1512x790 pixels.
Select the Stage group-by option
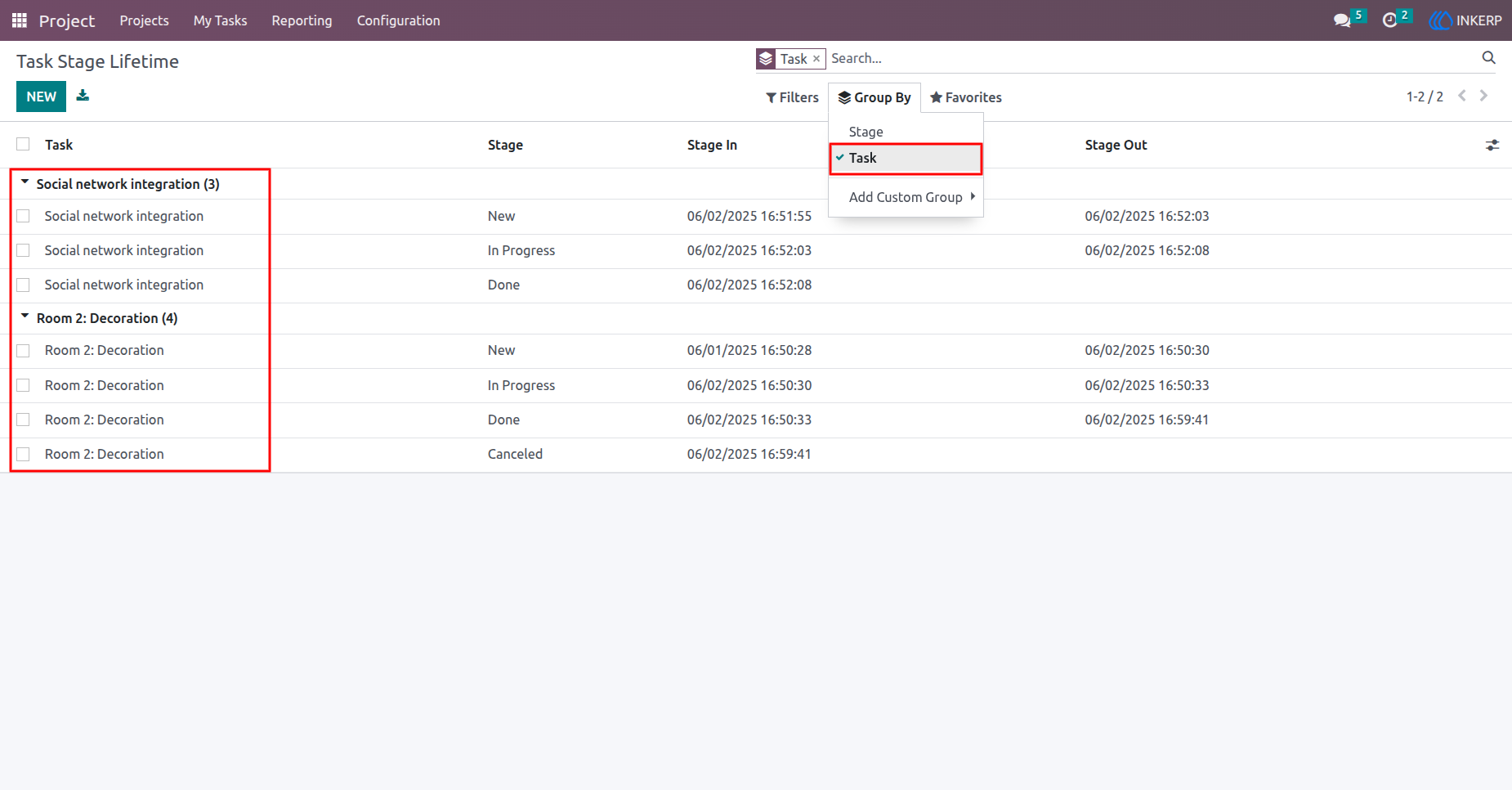(906, 132)
